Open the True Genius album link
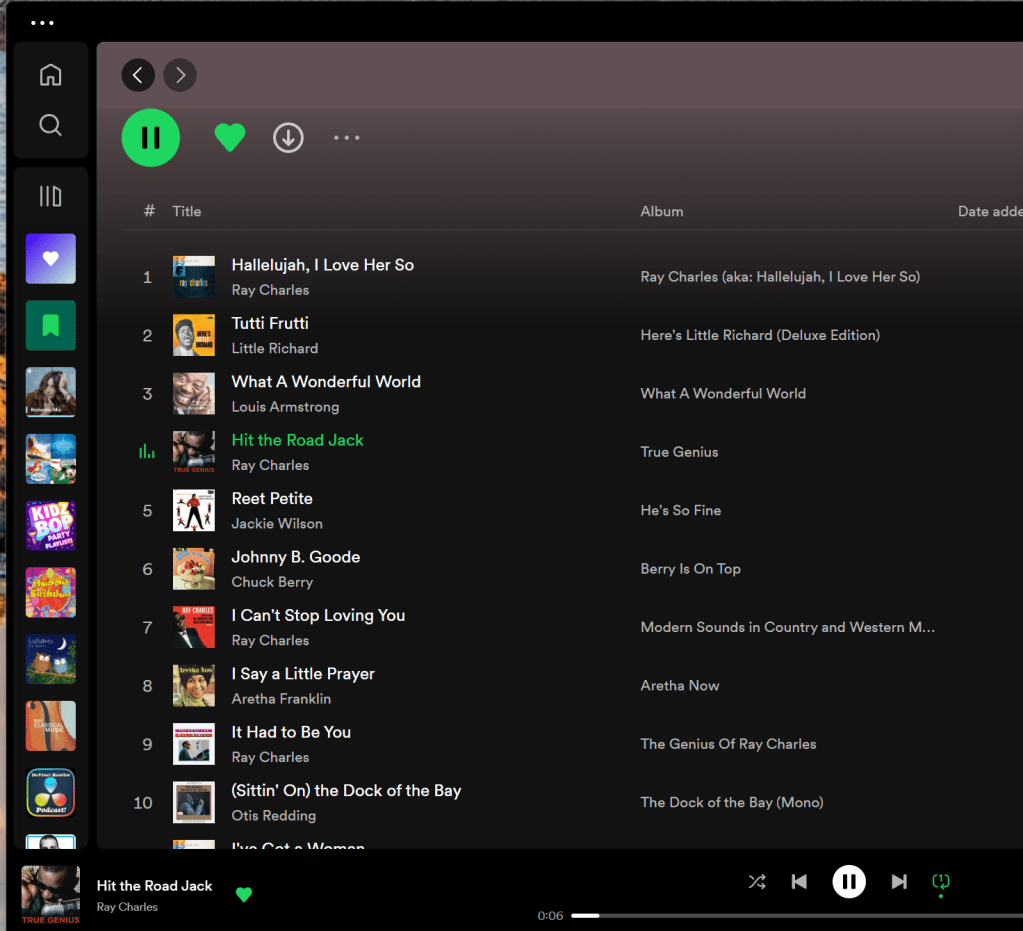The image size is (1023, 931). pyautogui.click(x=679, y=451)
